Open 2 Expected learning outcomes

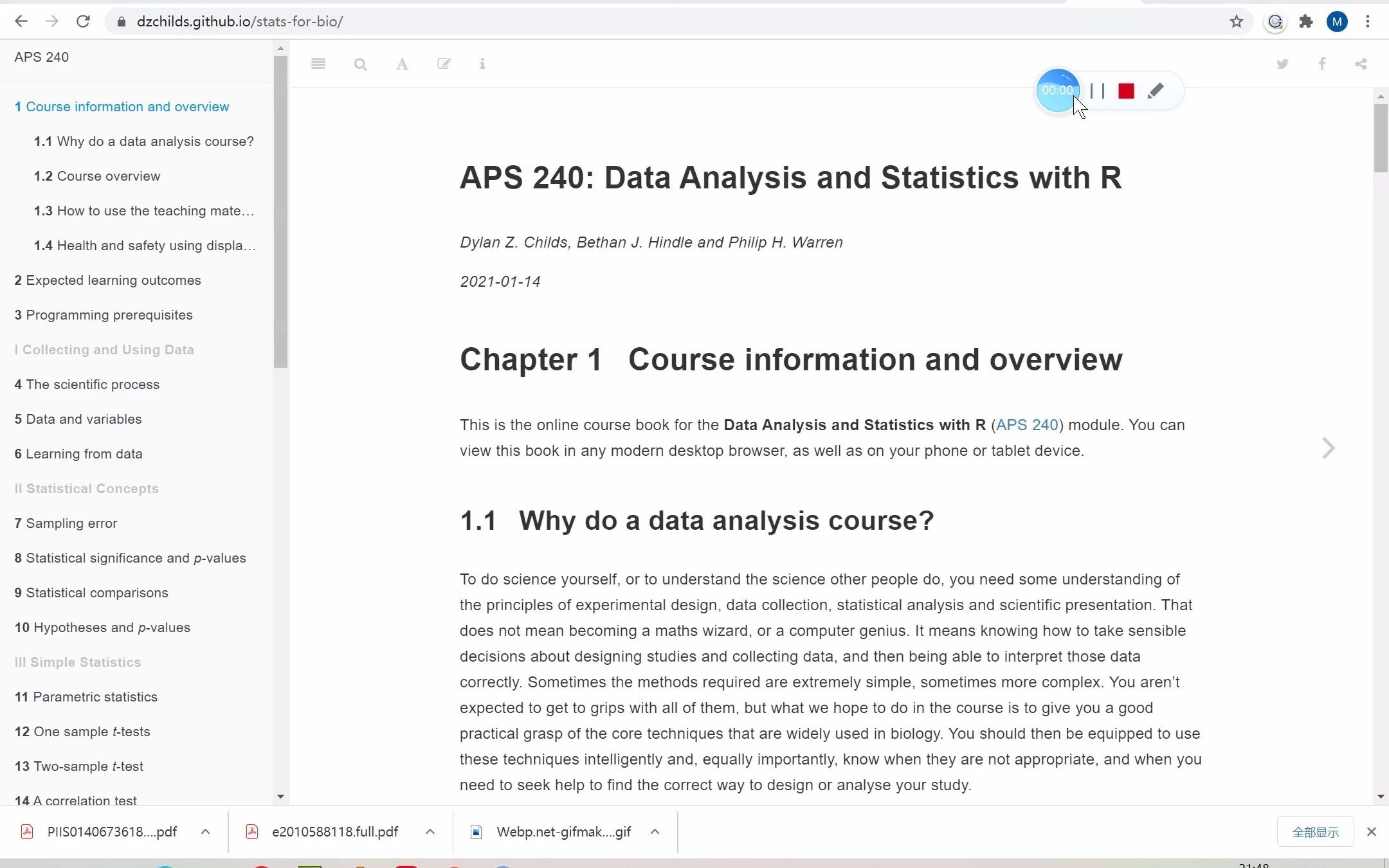pyautogui.click(x=107, y=280)
